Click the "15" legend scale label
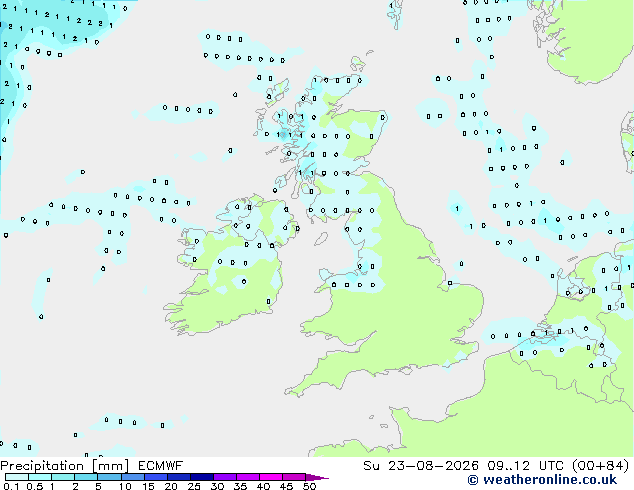This screenshot has width=634, height=490. pos(148,486)
